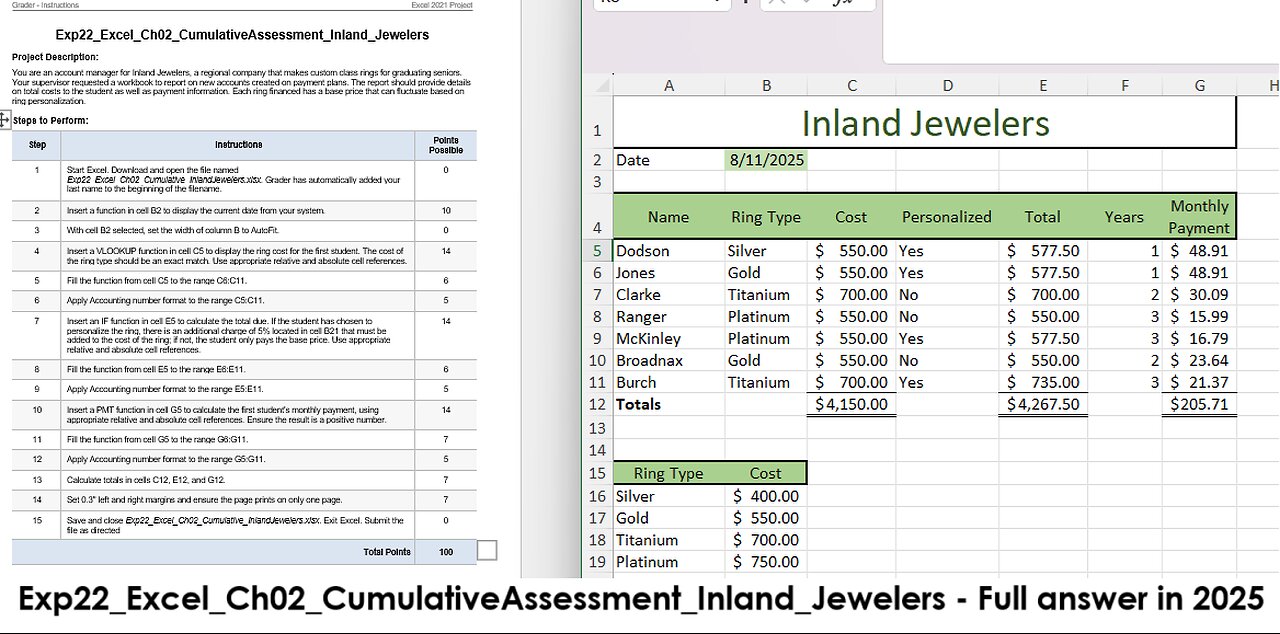This screenshot has height=634, width=1280.
Task: Select the $4,150.00 cost total cell
Action: click(851, 405)
